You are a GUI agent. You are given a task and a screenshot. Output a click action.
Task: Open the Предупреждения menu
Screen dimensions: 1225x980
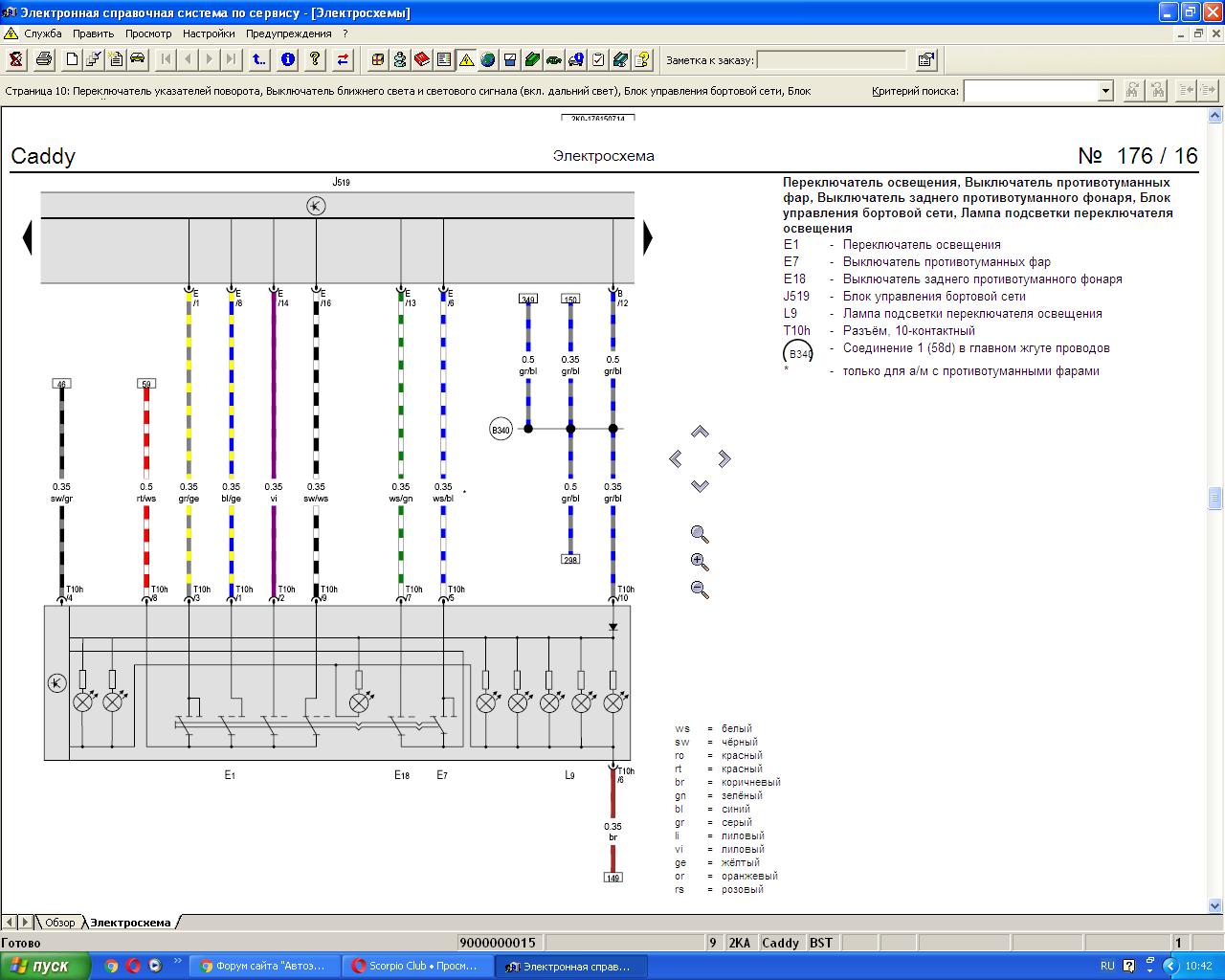(x=288, y=33)
